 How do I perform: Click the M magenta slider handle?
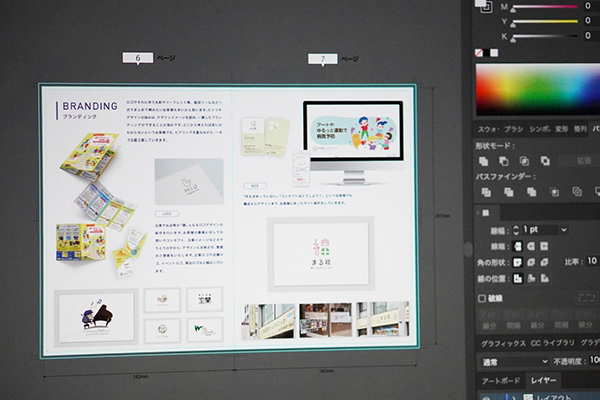pos(513,9)
